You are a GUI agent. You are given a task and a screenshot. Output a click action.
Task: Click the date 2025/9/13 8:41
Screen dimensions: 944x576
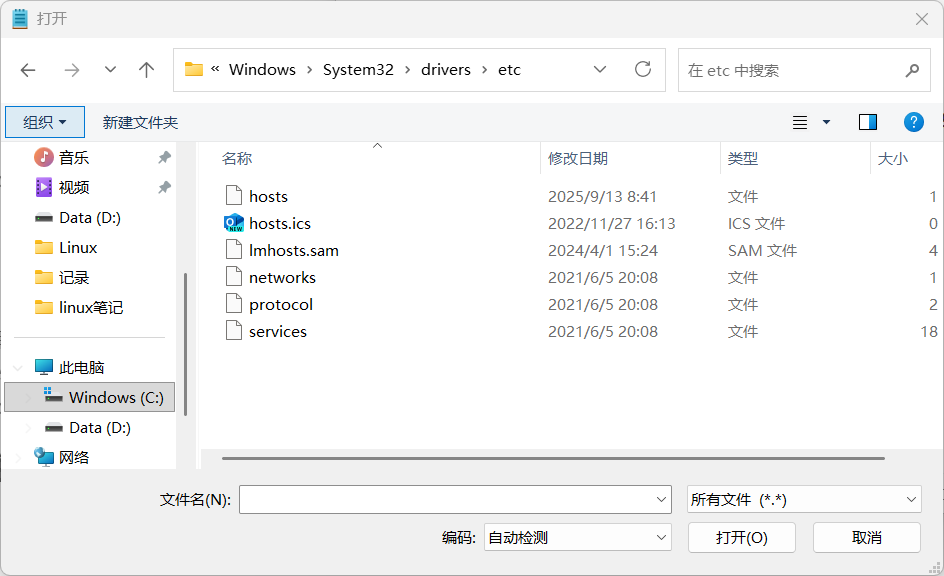tap(602, 196)
